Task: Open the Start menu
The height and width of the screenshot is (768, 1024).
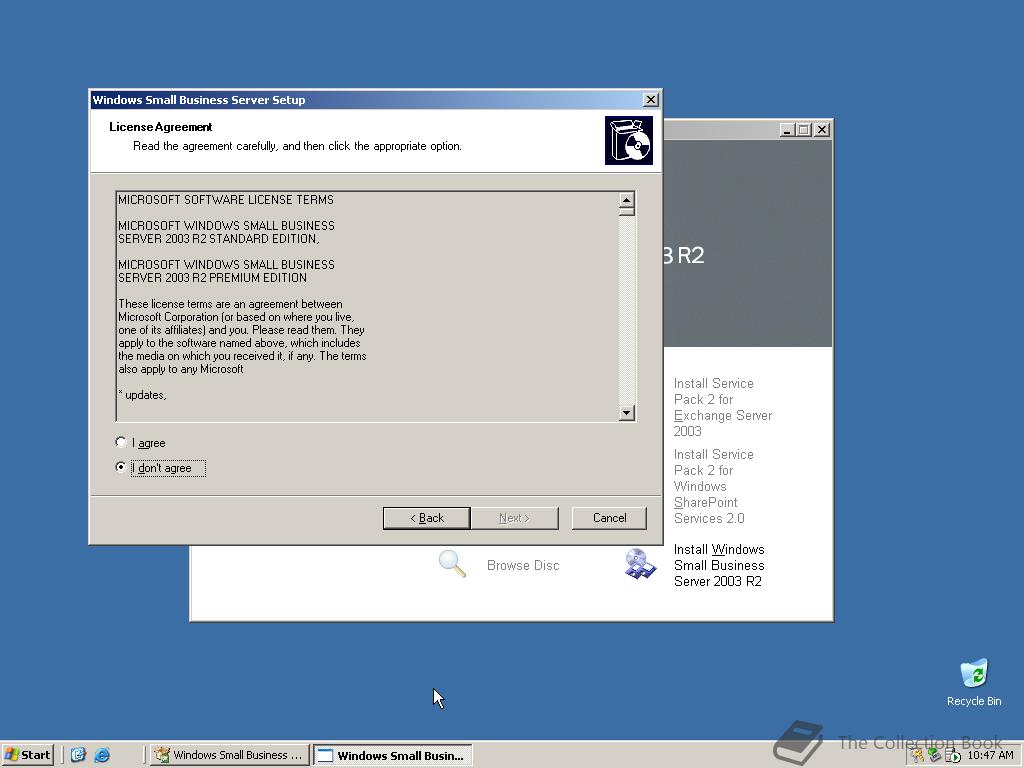Action: [x=27, y=755]
